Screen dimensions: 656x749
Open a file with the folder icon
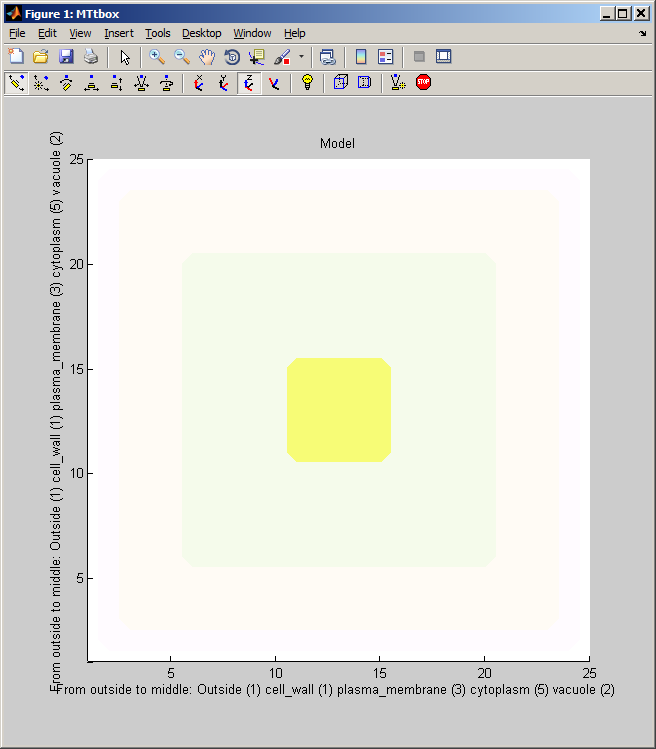point(41,57)
